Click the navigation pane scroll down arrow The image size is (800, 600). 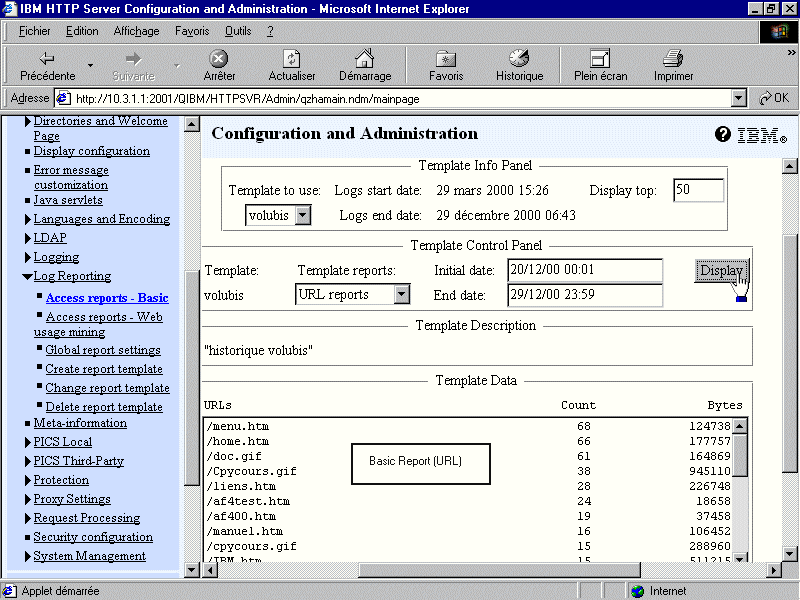coord(191,569)
